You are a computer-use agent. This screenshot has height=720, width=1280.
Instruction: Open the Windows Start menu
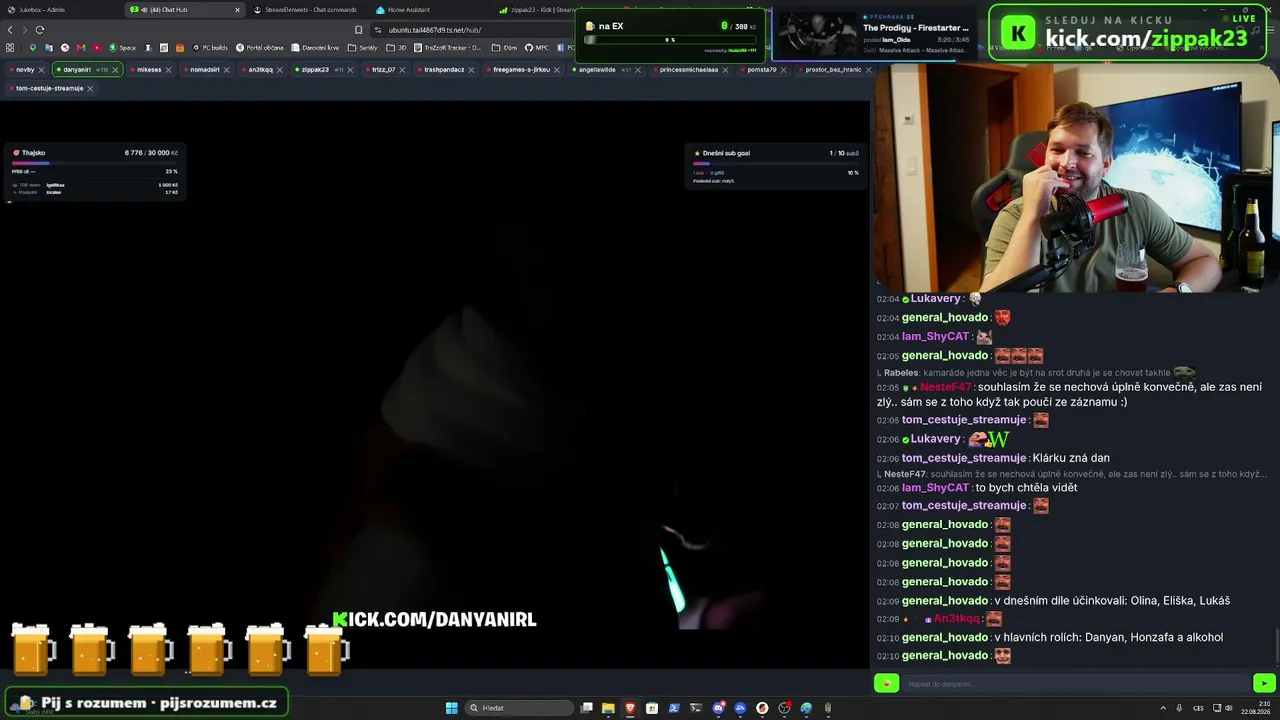pos(452,708)
